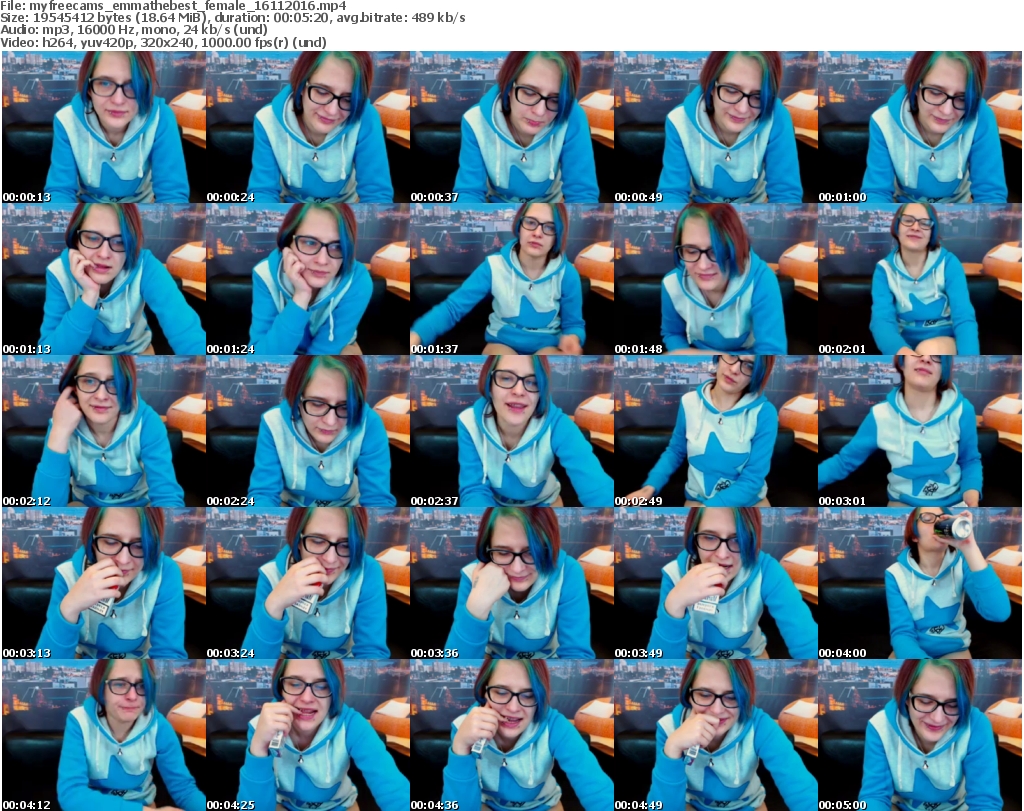Select the 00:02:24 frame
Image resolution: width=1024 pixels, height=811 pixels.
tap(307, 431)
